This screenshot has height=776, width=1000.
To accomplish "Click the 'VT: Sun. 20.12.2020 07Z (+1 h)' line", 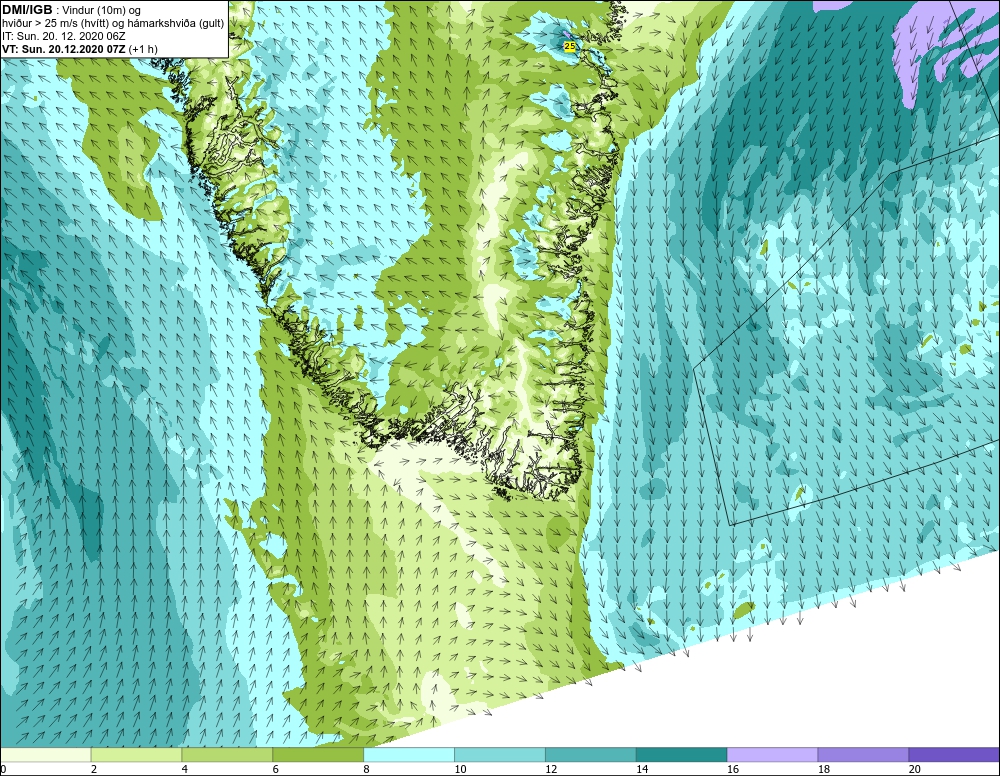I will [x=80, y=49].
